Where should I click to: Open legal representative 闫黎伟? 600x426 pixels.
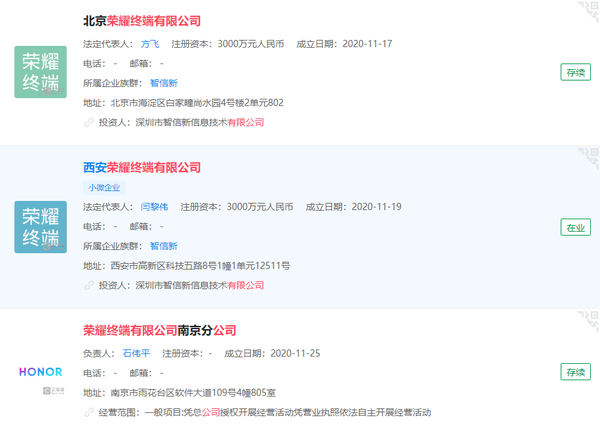154,207
